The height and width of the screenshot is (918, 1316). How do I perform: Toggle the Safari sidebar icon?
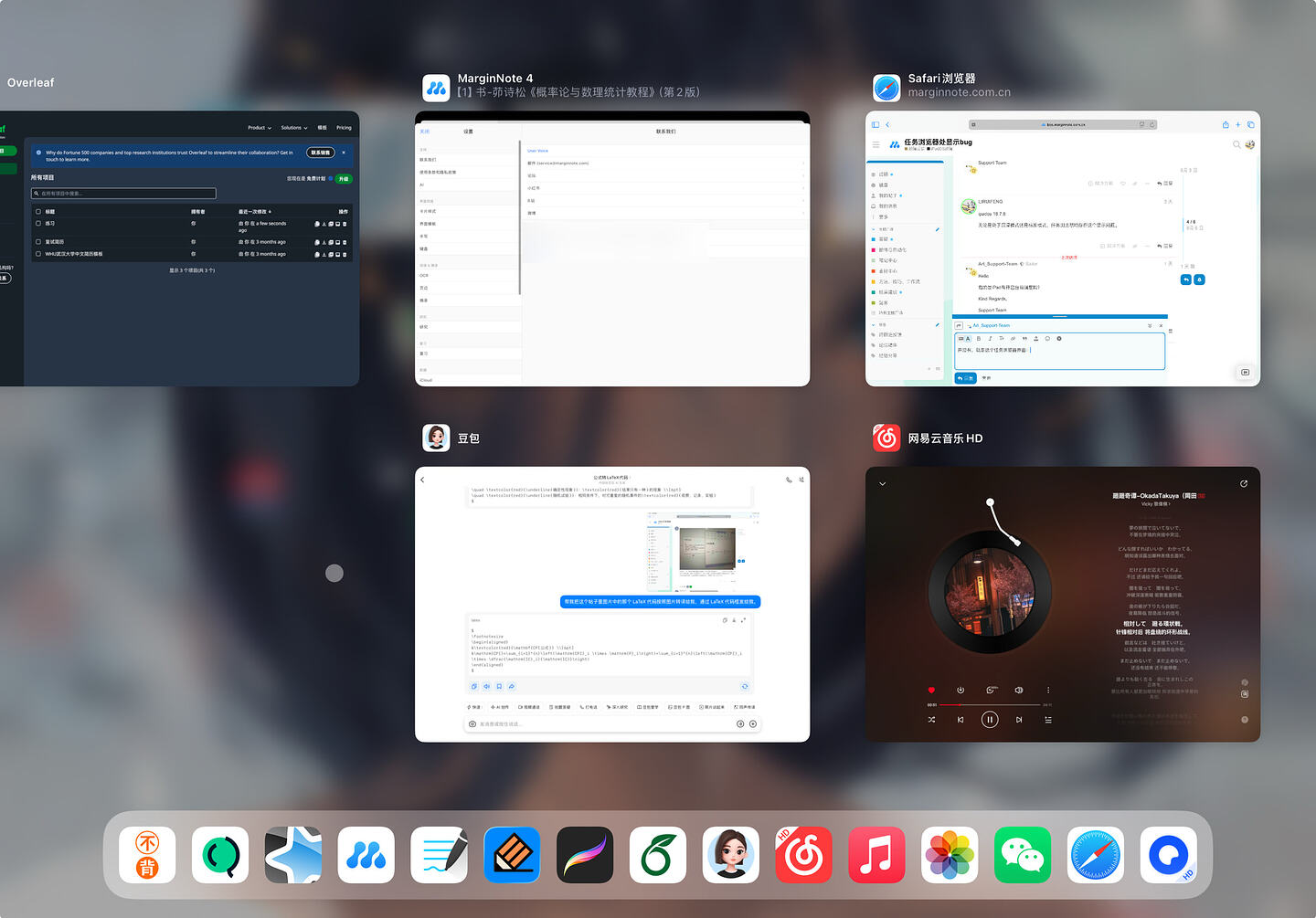[875, 124]
